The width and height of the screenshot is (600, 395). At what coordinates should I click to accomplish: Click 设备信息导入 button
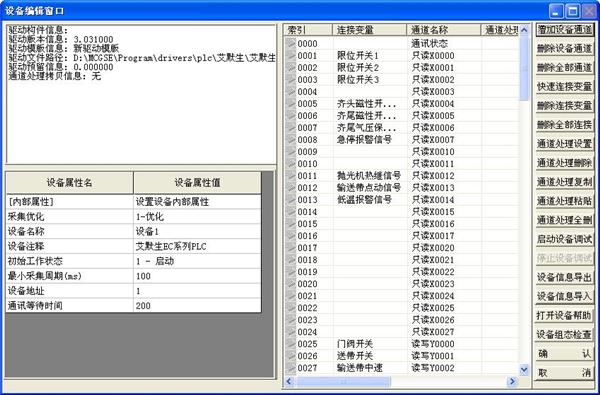pos(564,296)
